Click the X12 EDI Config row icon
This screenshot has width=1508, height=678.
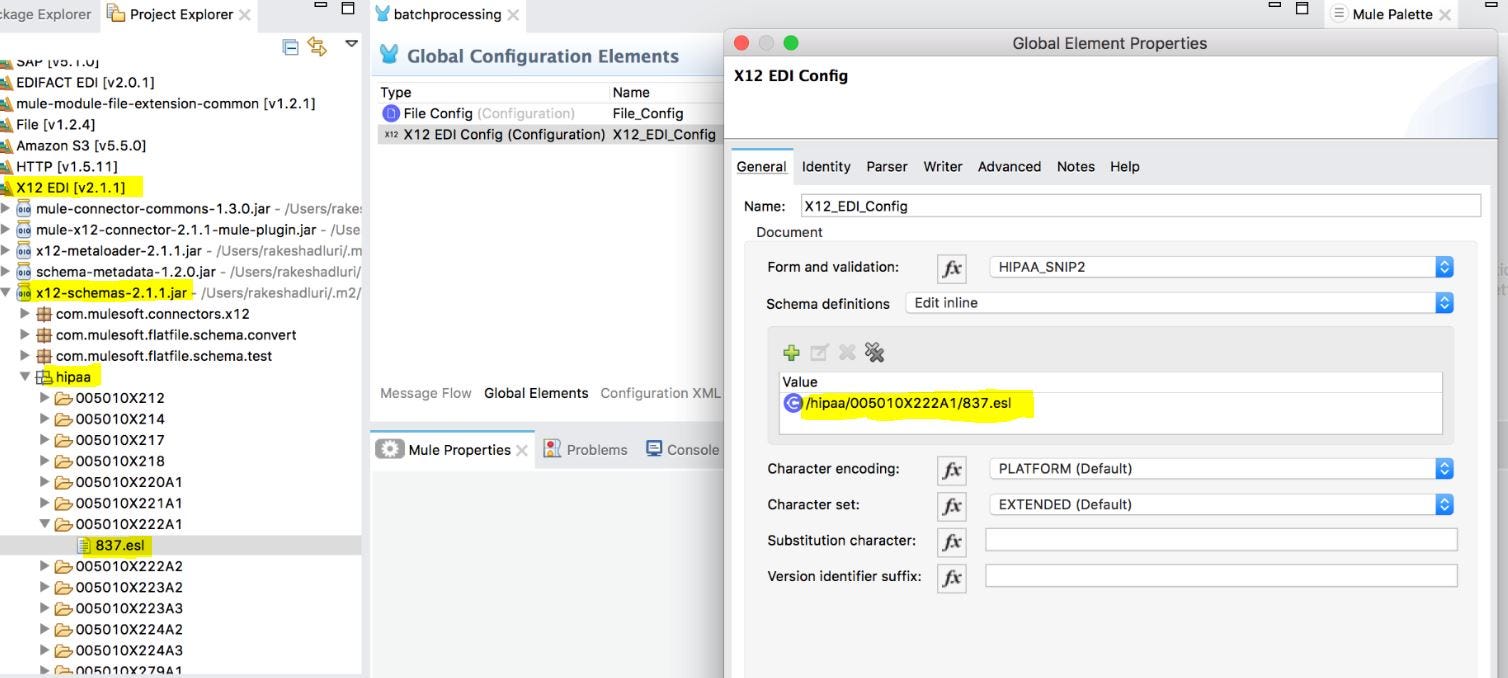pos(391,135)
